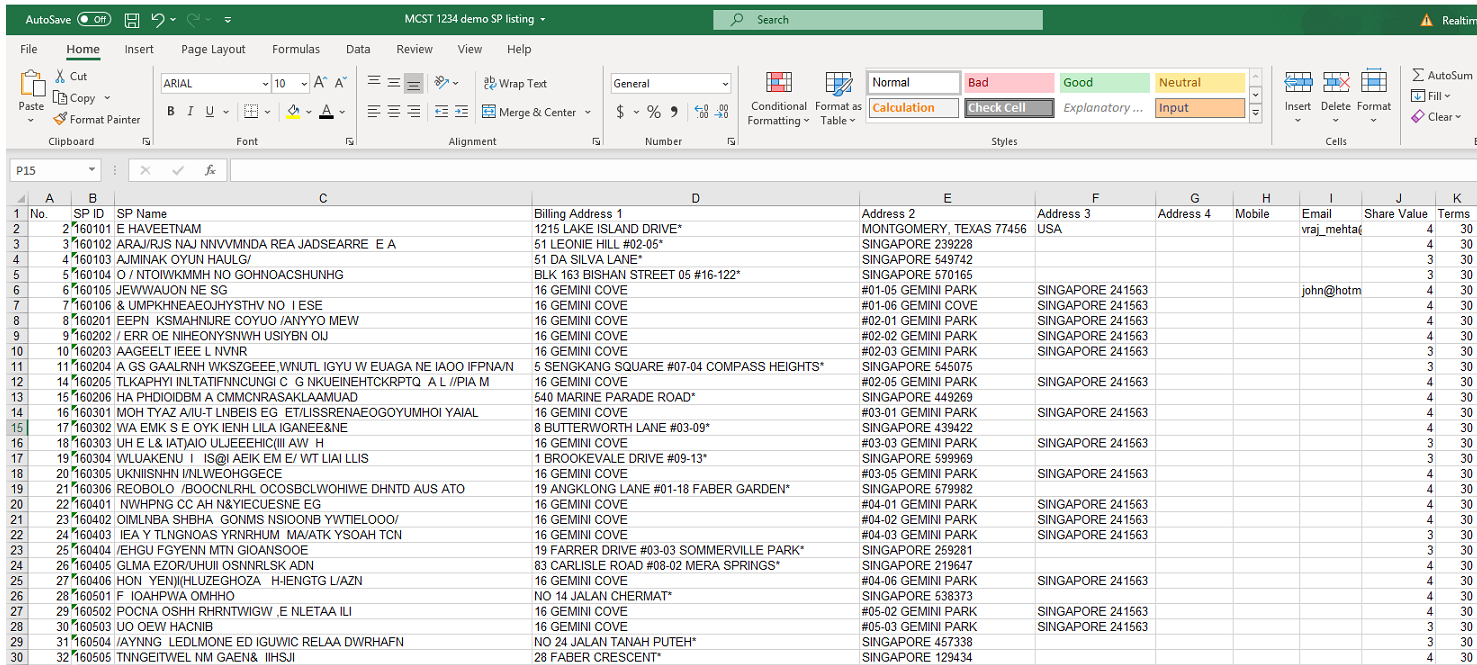Switch to the Formulas tab
This screenshot has height=665, width=1477.
coord(296,49)
